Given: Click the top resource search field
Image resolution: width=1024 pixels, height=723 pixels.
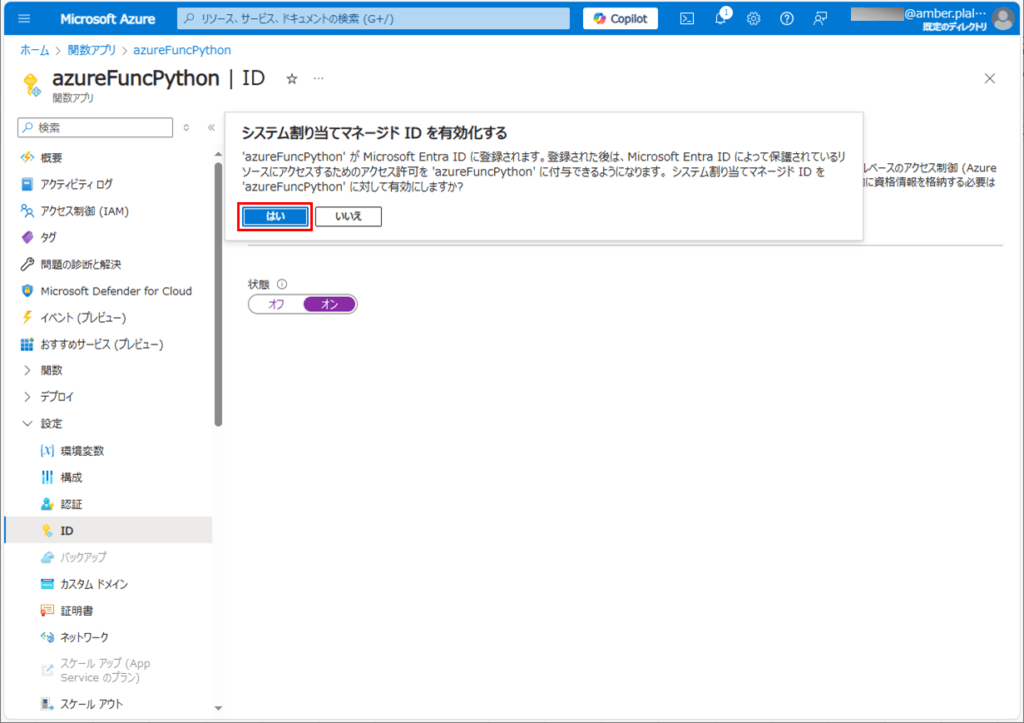Looking at the screenshot, I should [x=380, y=19].
